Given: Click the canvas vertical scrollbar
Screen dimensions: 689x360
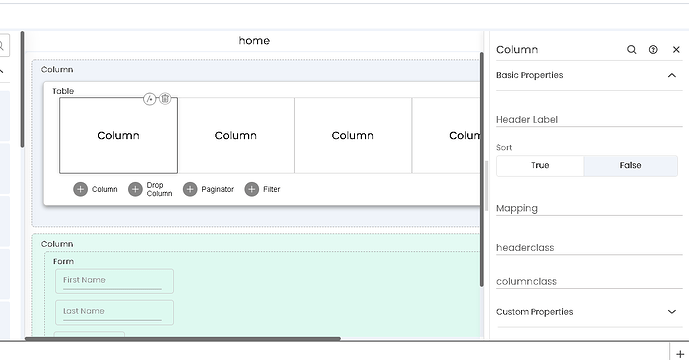Looking at the screenshot, I should [482, 169].
